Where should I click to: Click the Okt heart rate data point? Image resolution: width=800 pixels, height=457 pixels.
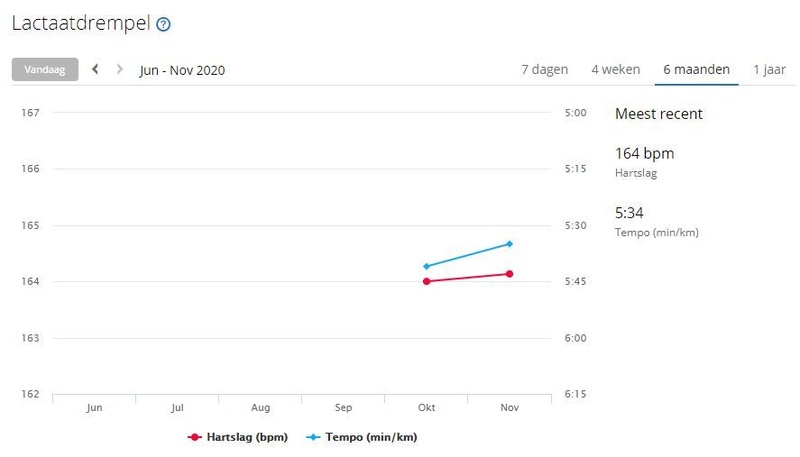[x=427, y=281]
